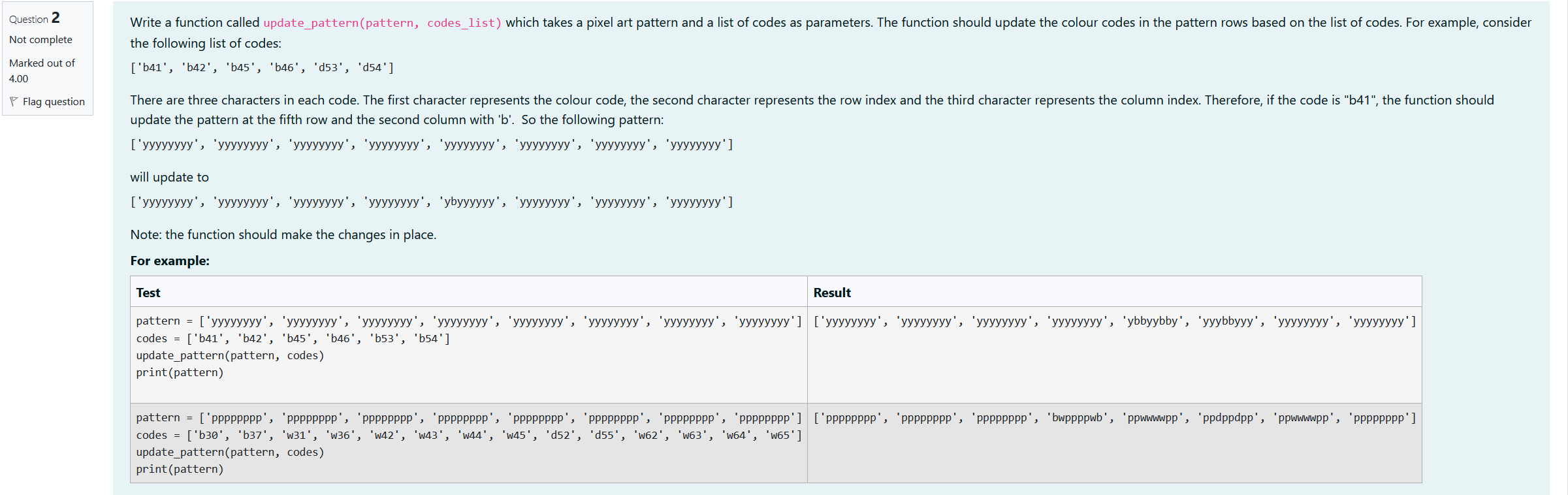Image resolution: width=1568 pixels, height=495 pixels.
Task: Click the Flag question link
Action: coord(54,102)
